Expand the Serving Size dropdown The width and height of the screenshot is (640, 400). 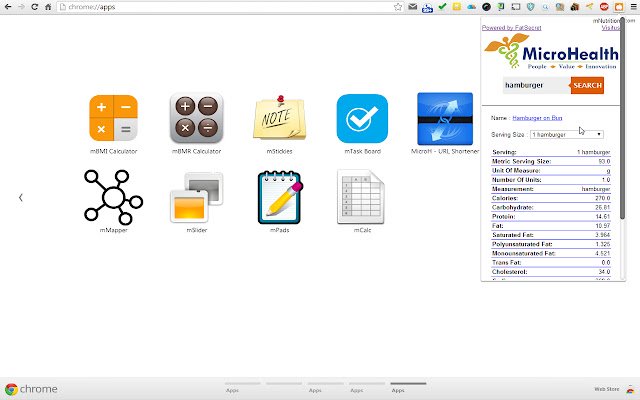[x=567, y=134]
